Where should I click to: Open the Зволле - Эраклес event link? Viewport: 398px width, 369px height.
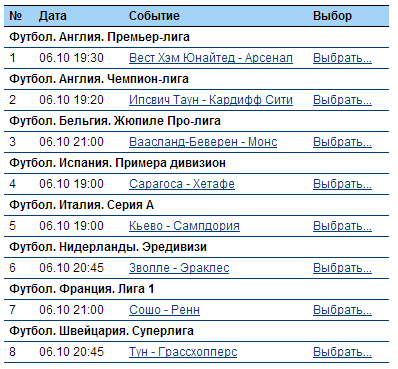click(x=179, y=268)
